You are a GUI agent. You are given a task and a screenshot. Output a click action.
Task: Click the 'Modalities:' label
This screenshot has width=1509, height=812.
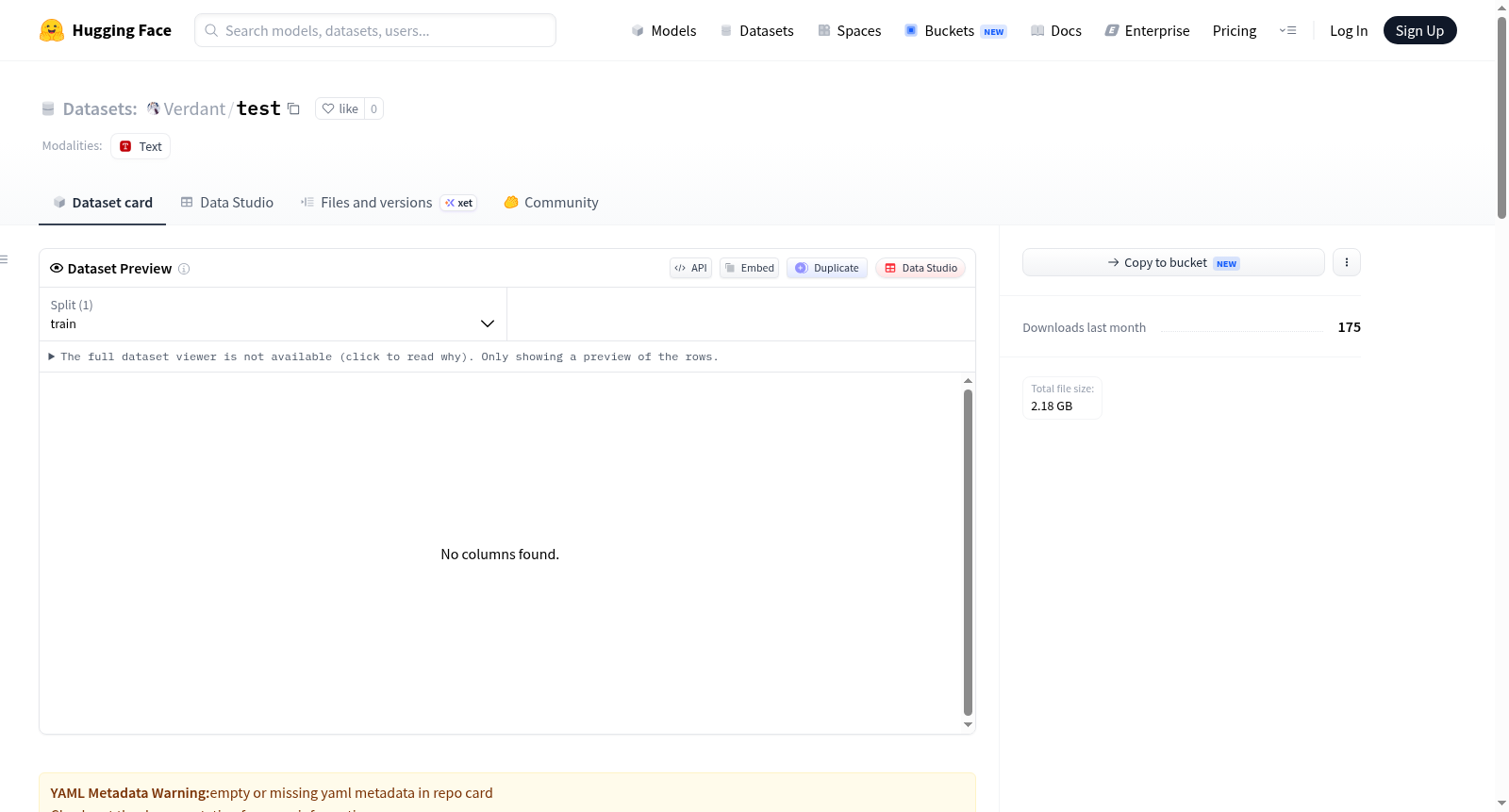pyautogui.click(x=73, y=146)
